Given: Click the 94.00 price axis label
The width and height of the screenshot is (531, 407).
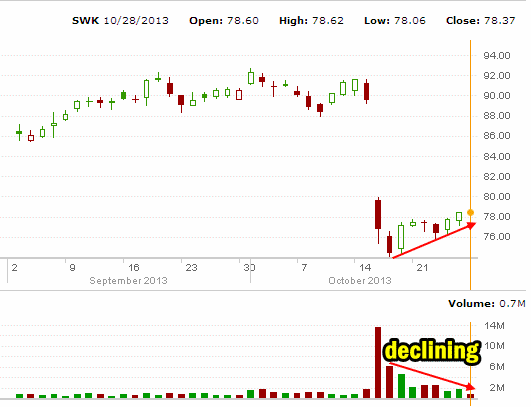Looking at the screenshot, I should pyautogui.click(x=497, y=56).
